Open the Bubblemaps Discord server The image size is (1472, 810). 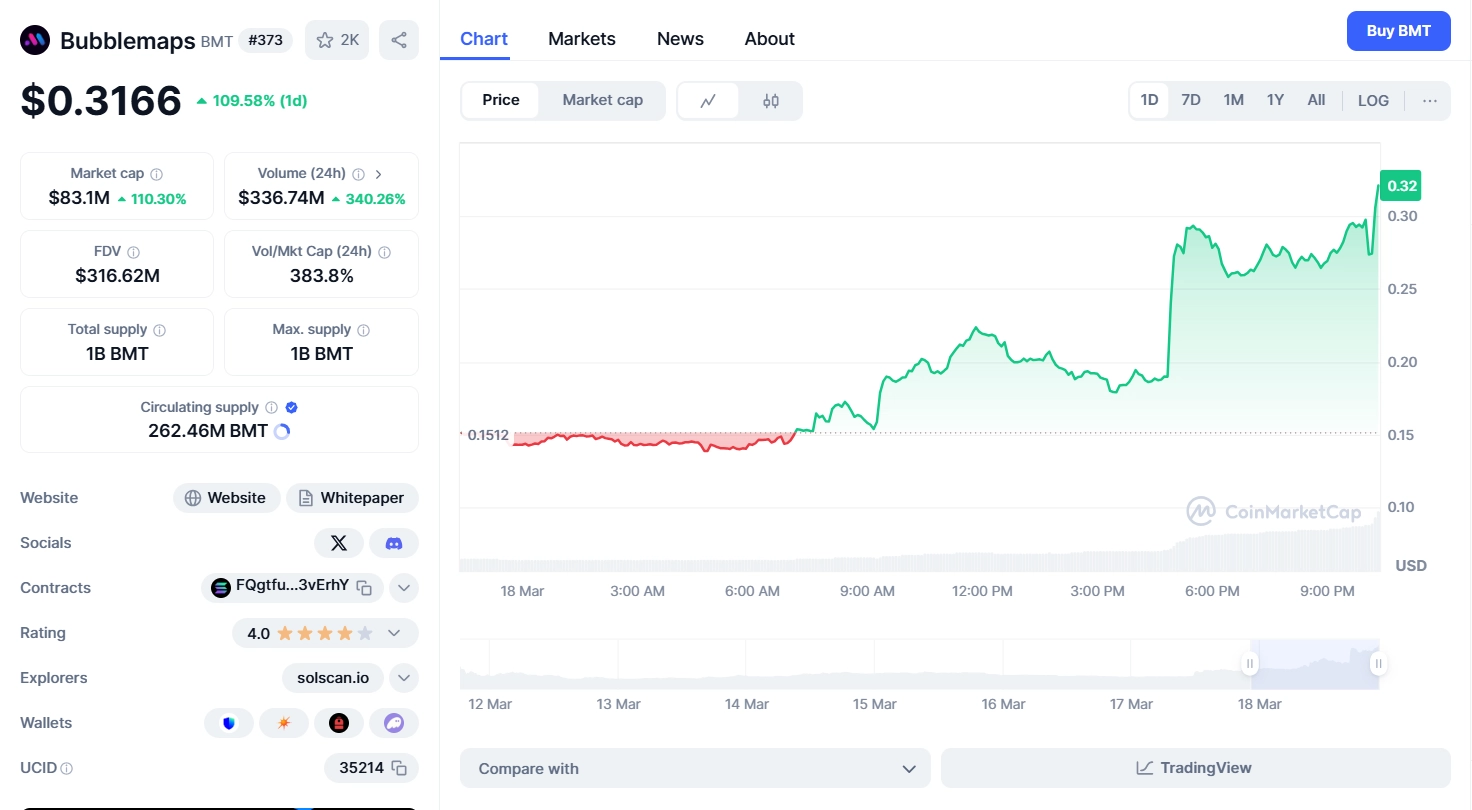tap(393, 542)
